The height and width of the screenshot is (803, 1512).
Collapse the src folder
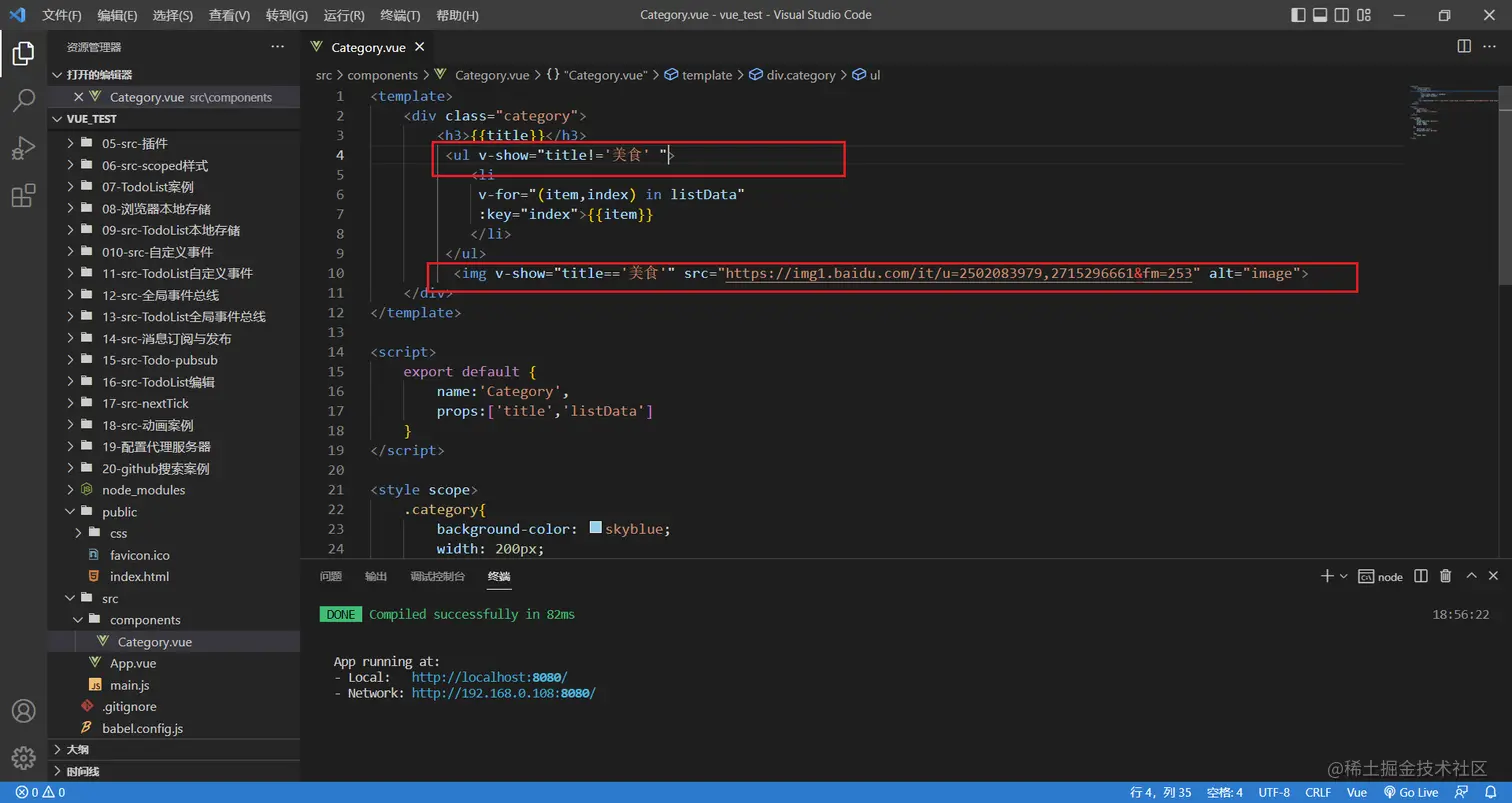174,598
